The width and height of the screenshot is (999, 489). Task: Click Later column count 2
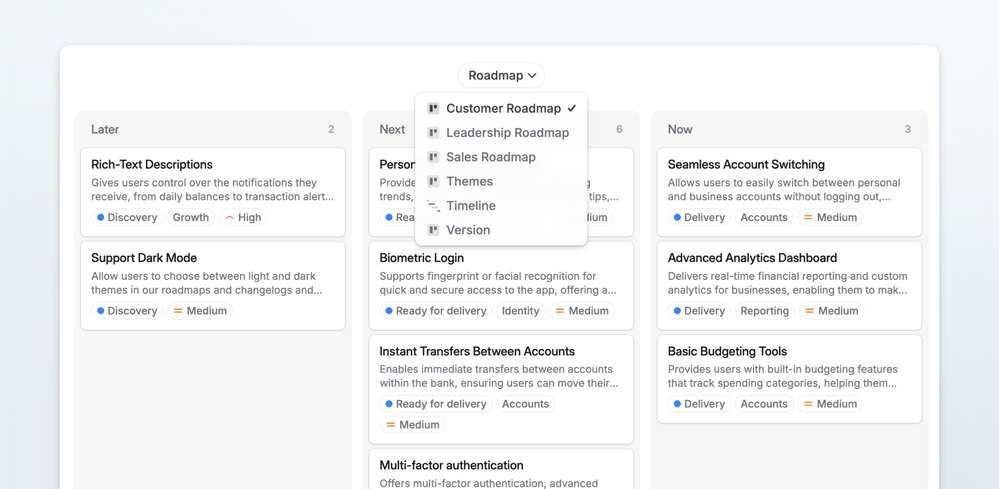(x=331, y=129)
